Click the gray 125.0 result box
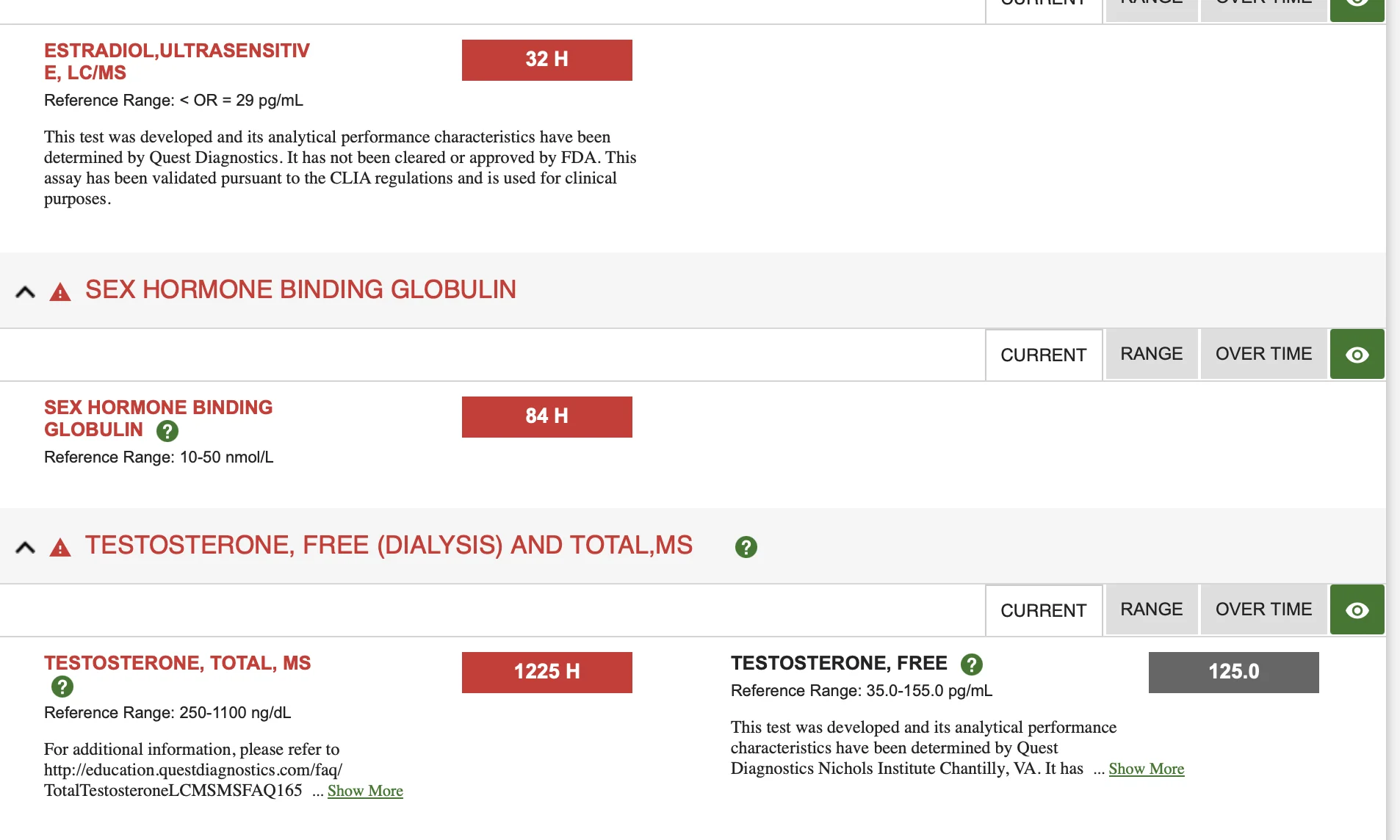The width and height of the screenshot is (1400, 840). pyautogui.click(x=1233, y=672)
